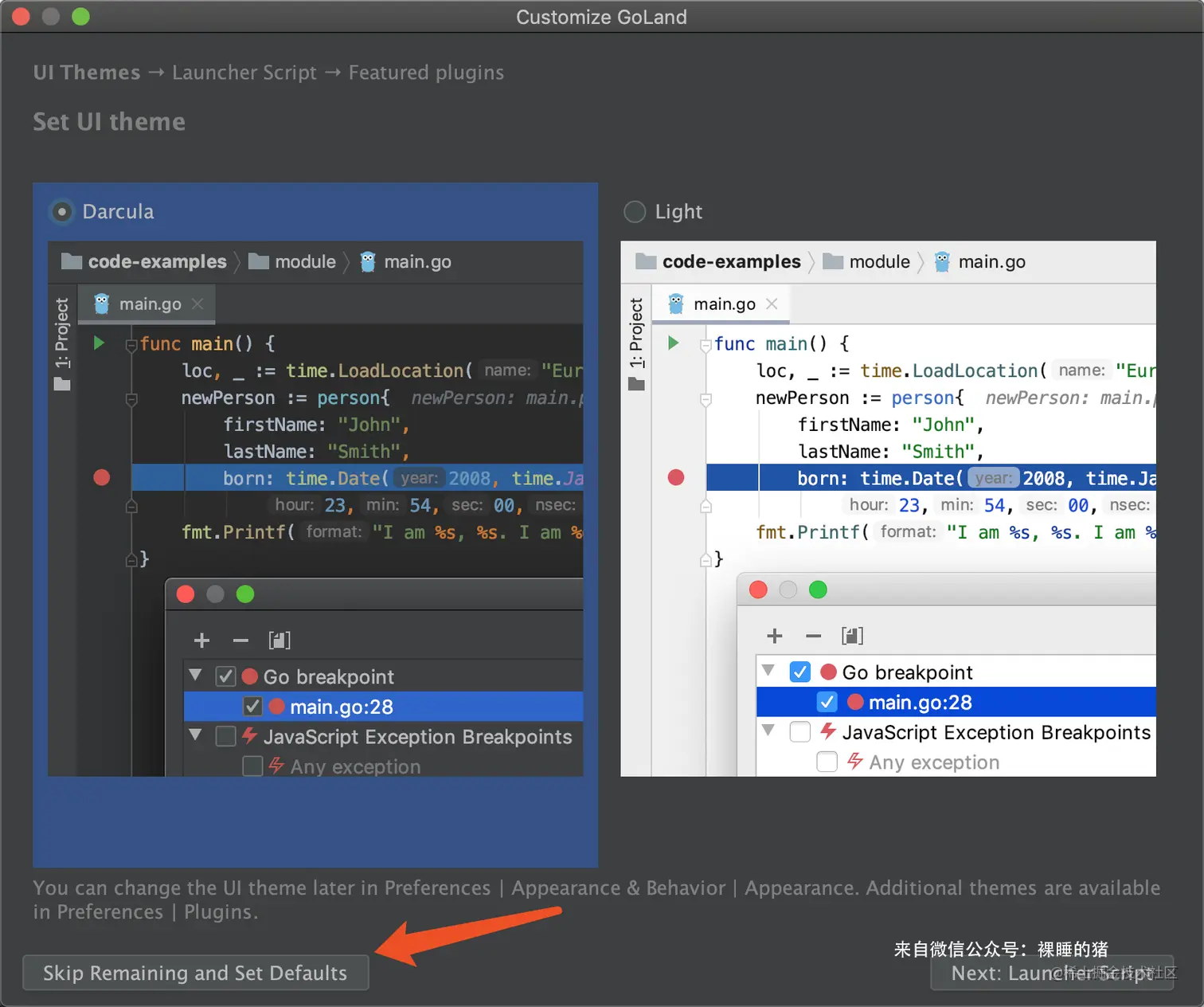Viewport: 1204px width, 1007px height.
Task: Collapse Go breakpoint tree in Light preview
Action: click(768, 670)
